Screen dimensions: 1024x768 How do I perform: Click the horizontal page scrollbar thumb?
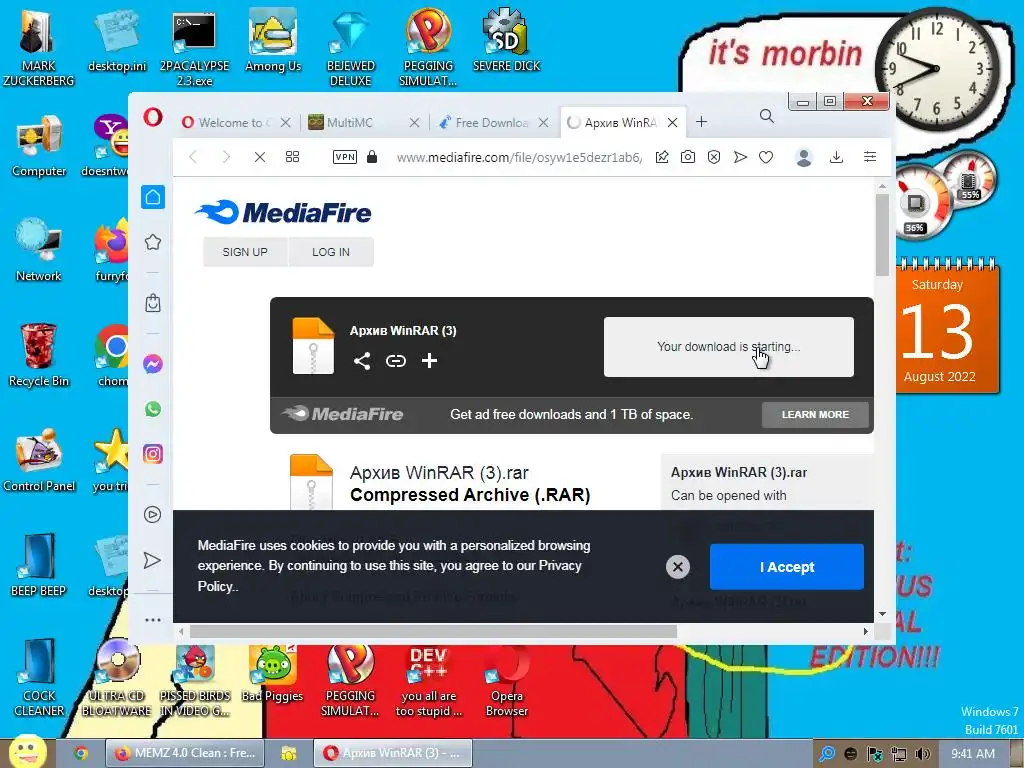(x=433, y=632)
